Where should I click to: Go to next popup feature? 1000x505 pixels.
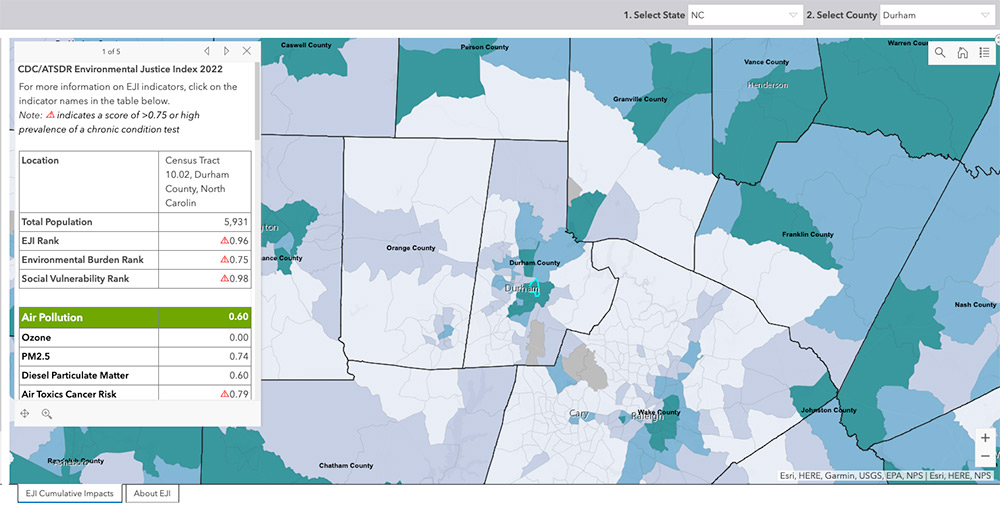click(227, 51)
